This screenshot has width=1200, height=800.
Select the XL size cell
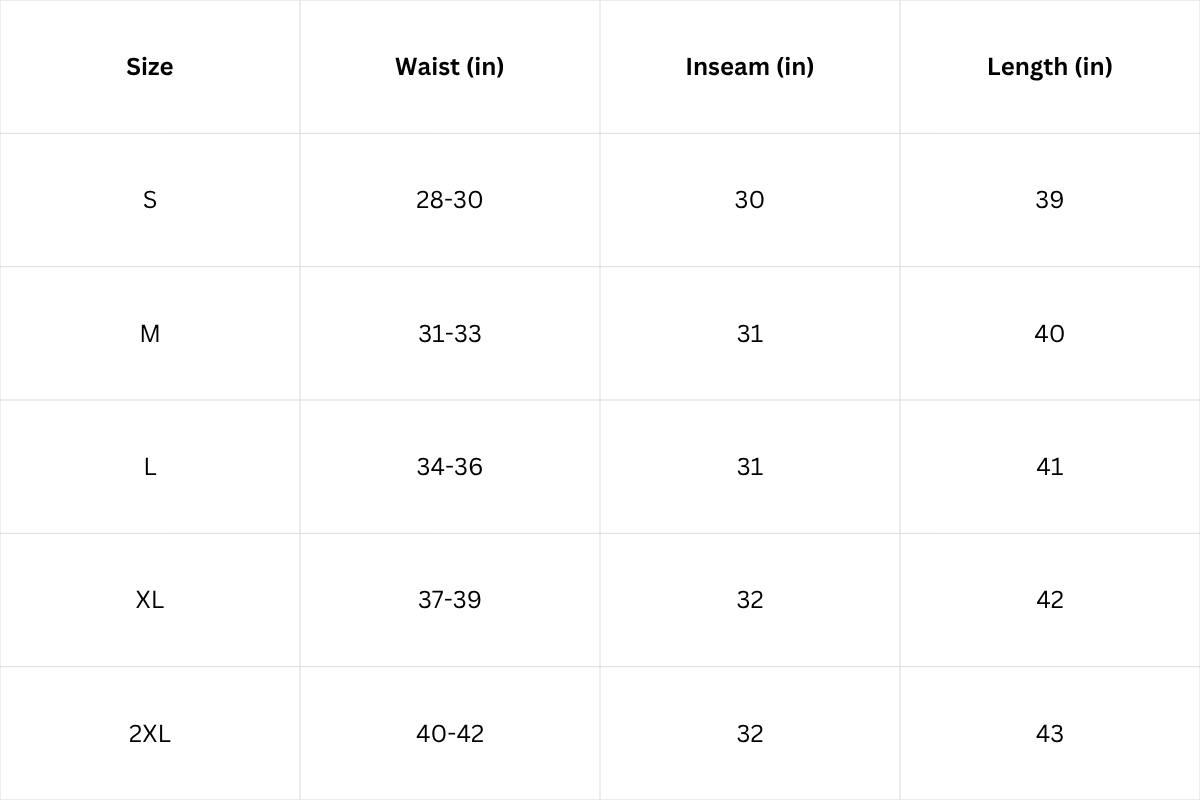pos(150,600)
